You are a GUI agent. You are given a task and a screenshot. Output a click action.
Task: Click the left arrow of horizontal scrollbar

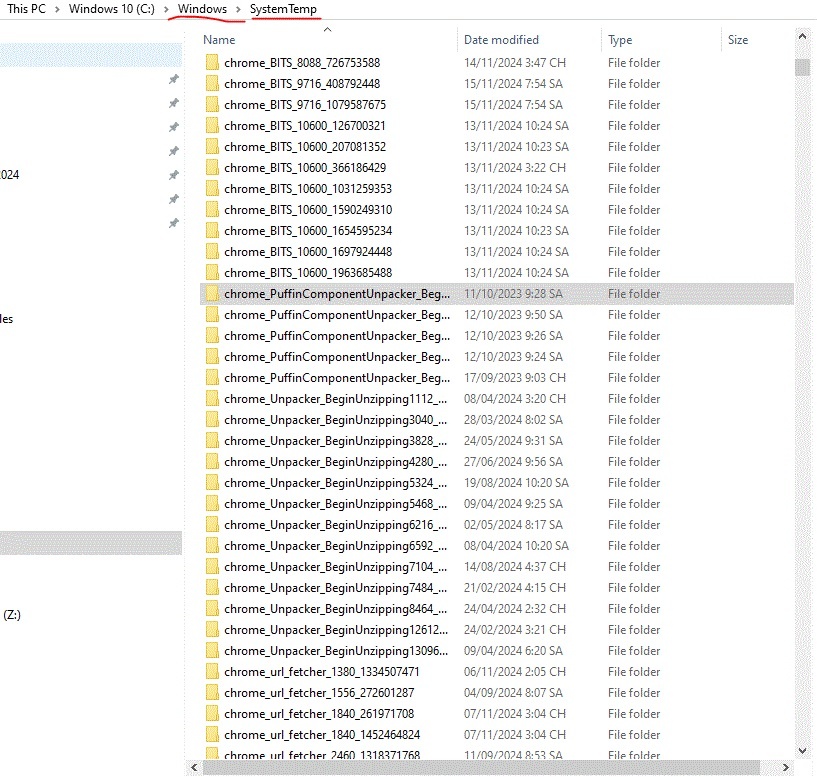click(x=194, y=767)
